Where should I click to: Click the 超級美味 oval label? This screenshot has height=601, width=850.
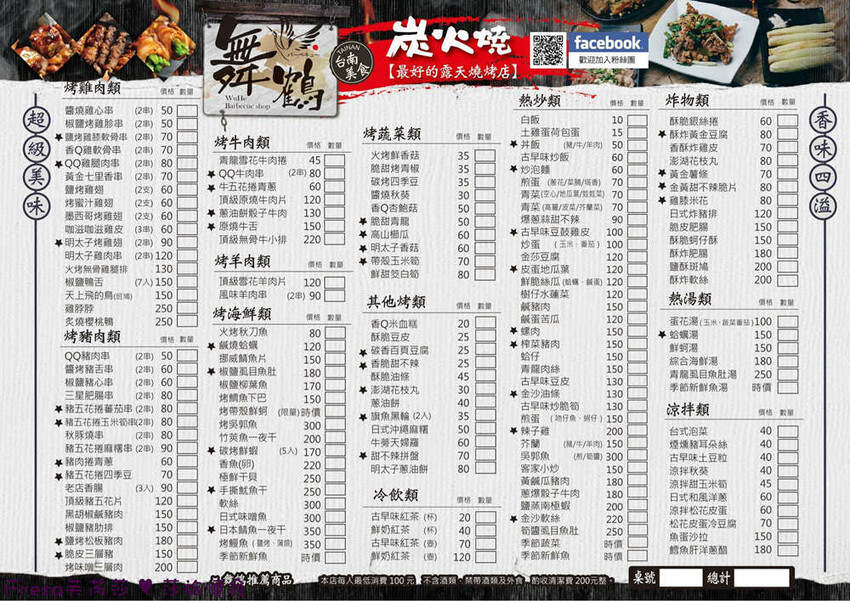pyautogui.click(x=31, y=162)
